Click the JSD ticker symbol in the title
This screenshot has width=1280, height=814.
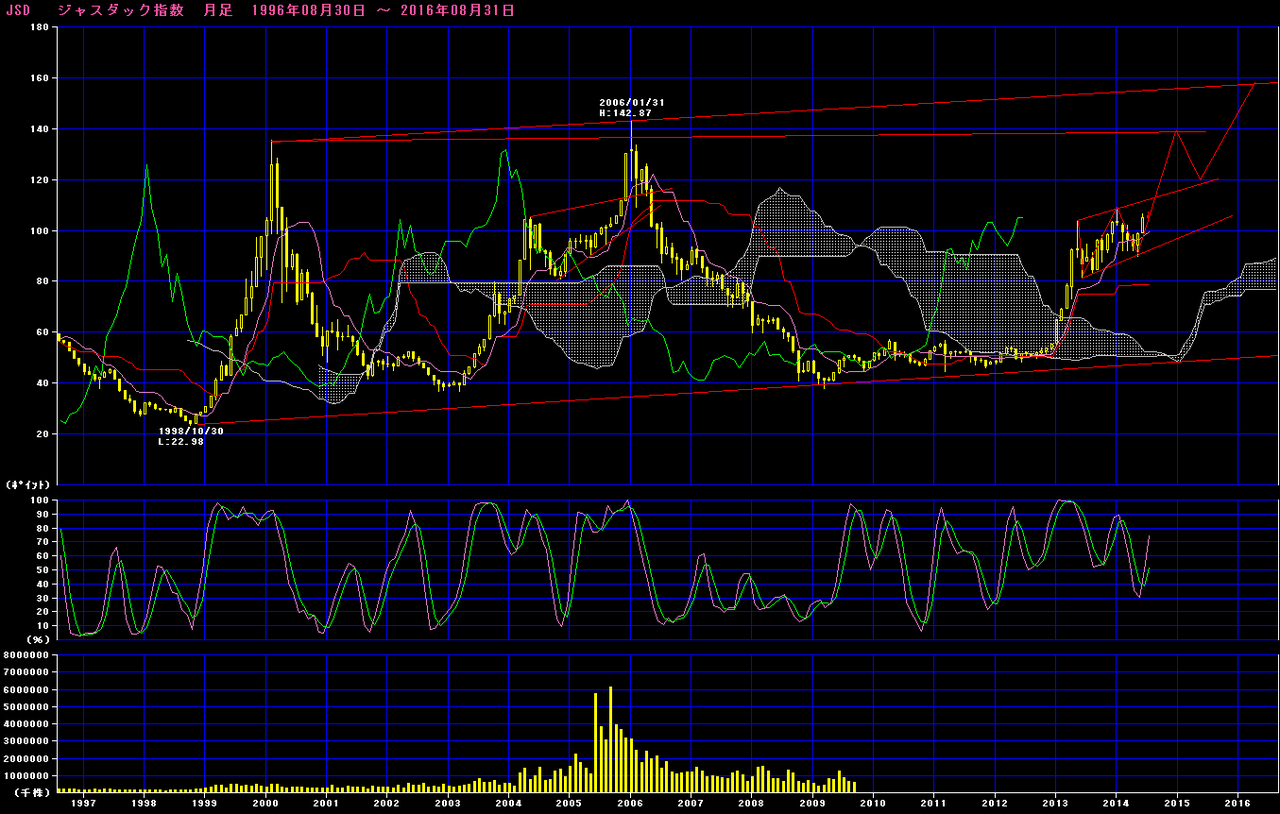click(x=17, y=10)
